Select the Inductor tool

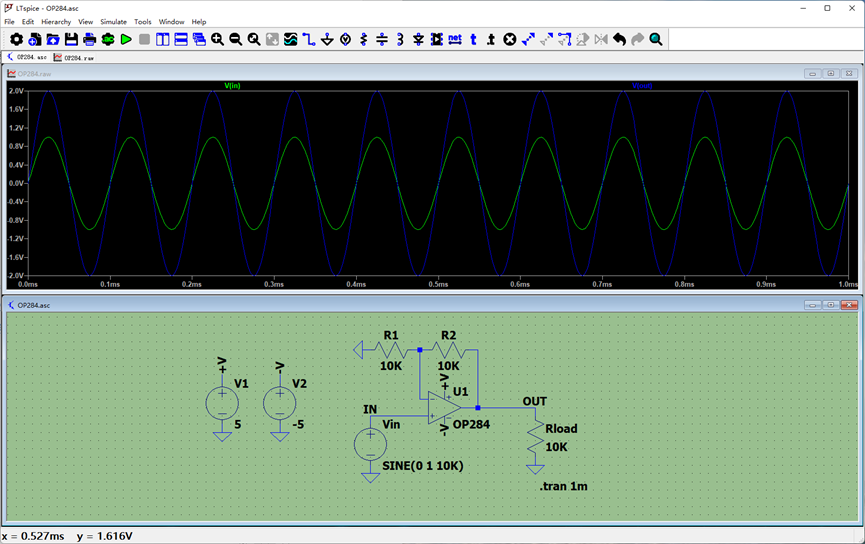400,39
